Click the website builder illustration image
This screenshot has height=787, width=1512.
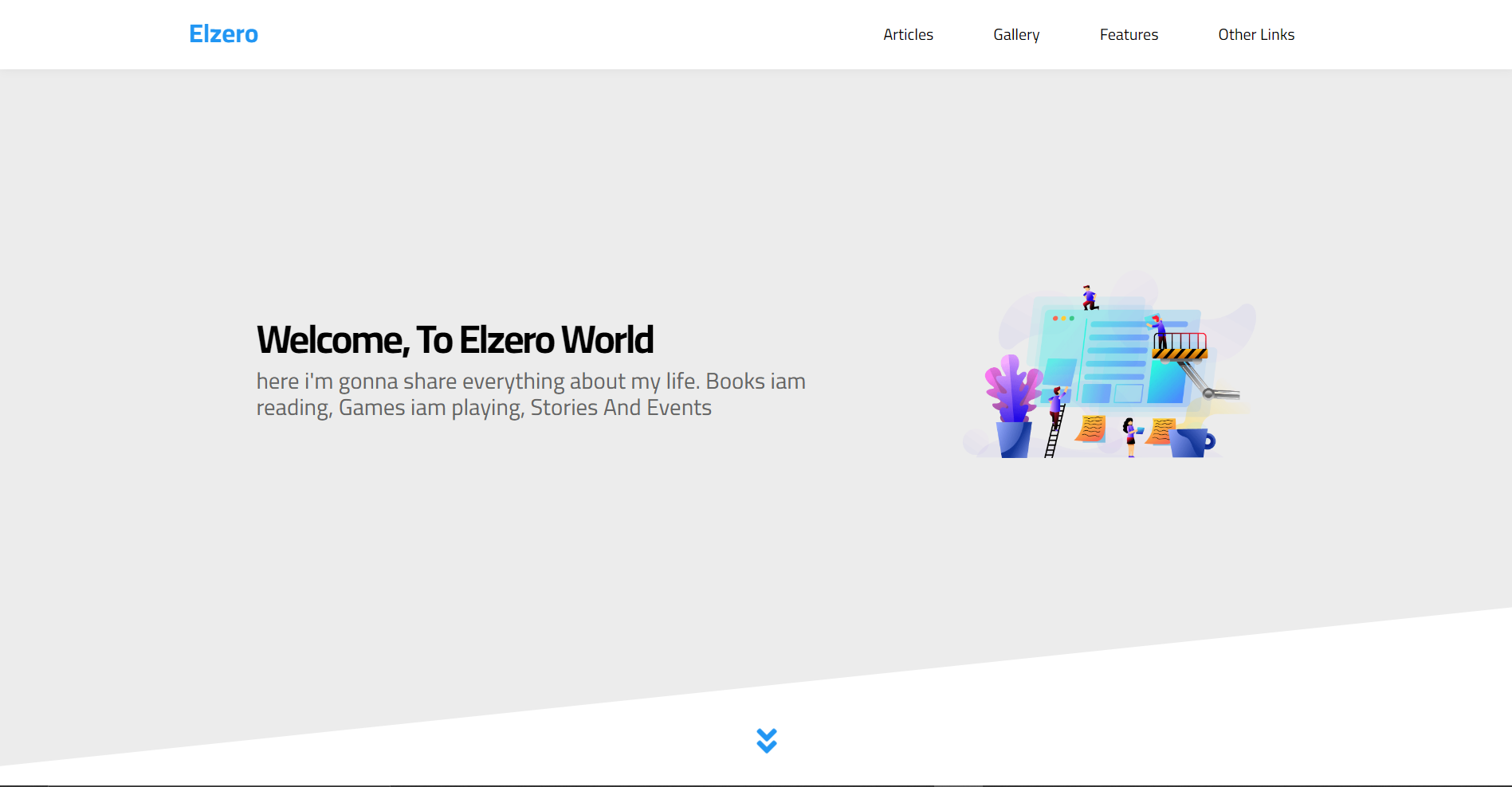coord(1109,366)
